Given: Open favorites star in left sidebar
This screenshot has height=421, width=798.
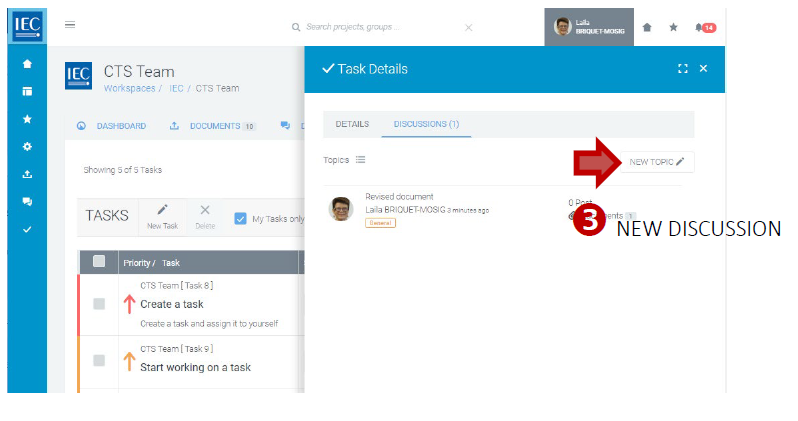Looking at the screenshot, I should tap(27, 119).
